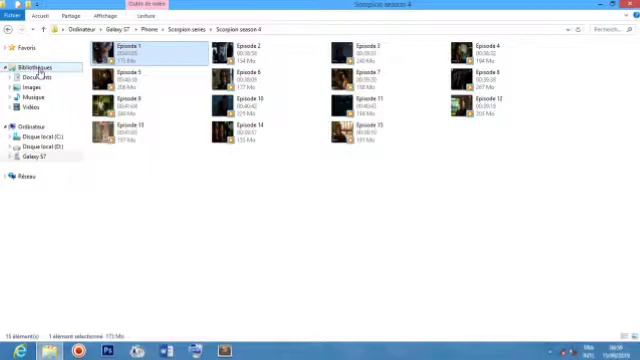The height and width of the screenshot is (360, 640).
Task: Collapse the Ordinateur tree node
Action: click(5, 127)
